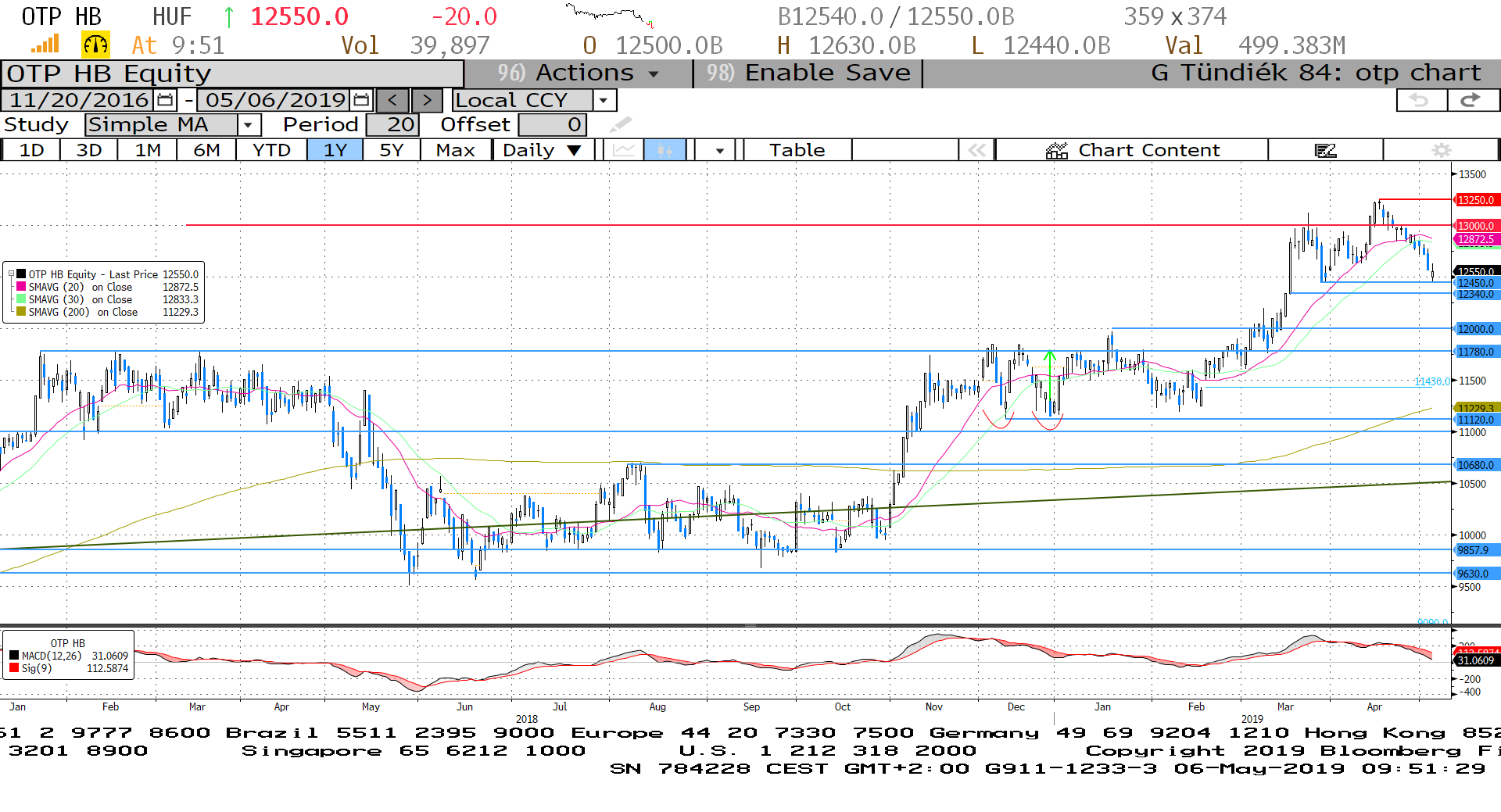Image resolution: width=1501 pixels, height=812 pixels.
Task: Select candlestick chart type toggle
Action: coord(665,150)
